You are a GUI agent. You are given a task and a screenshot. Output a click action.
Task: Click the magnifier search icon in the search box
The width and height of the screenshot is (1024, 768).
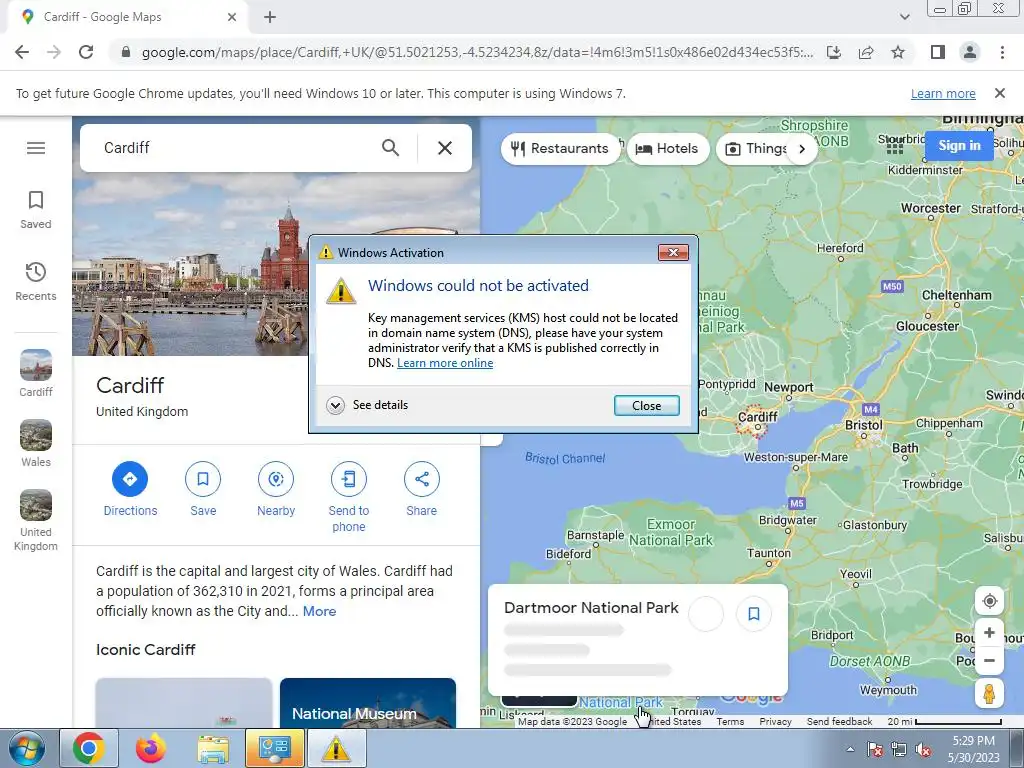[391, 148]
